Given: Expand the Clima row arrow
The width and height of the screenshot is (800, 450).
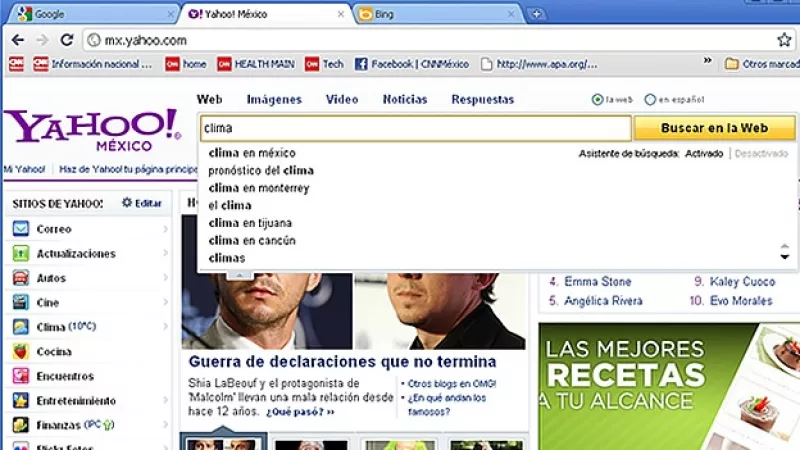Looking at the screenshot, I should point(166,327).
